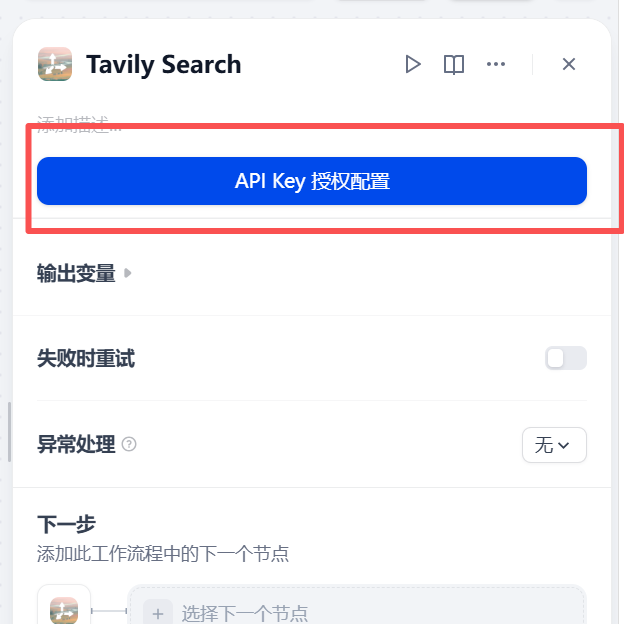The image size is (624, 624).
Task: Click the plus icon for next node
Action: point(158,613)
